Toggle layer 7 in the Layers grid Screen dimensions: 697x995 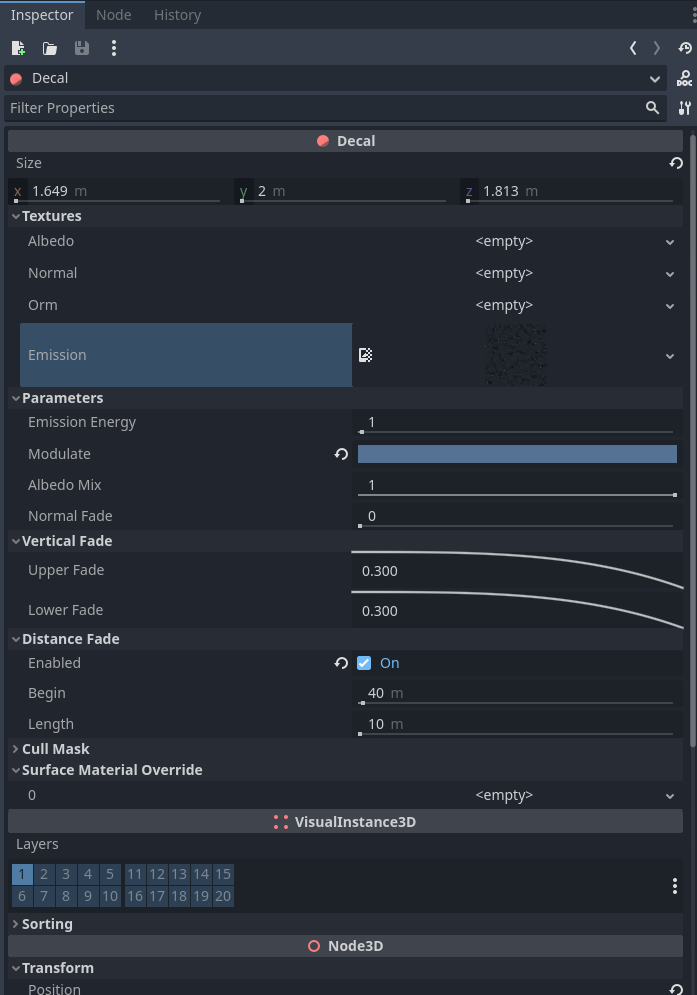pyautogui.click(x=43, y=896)
